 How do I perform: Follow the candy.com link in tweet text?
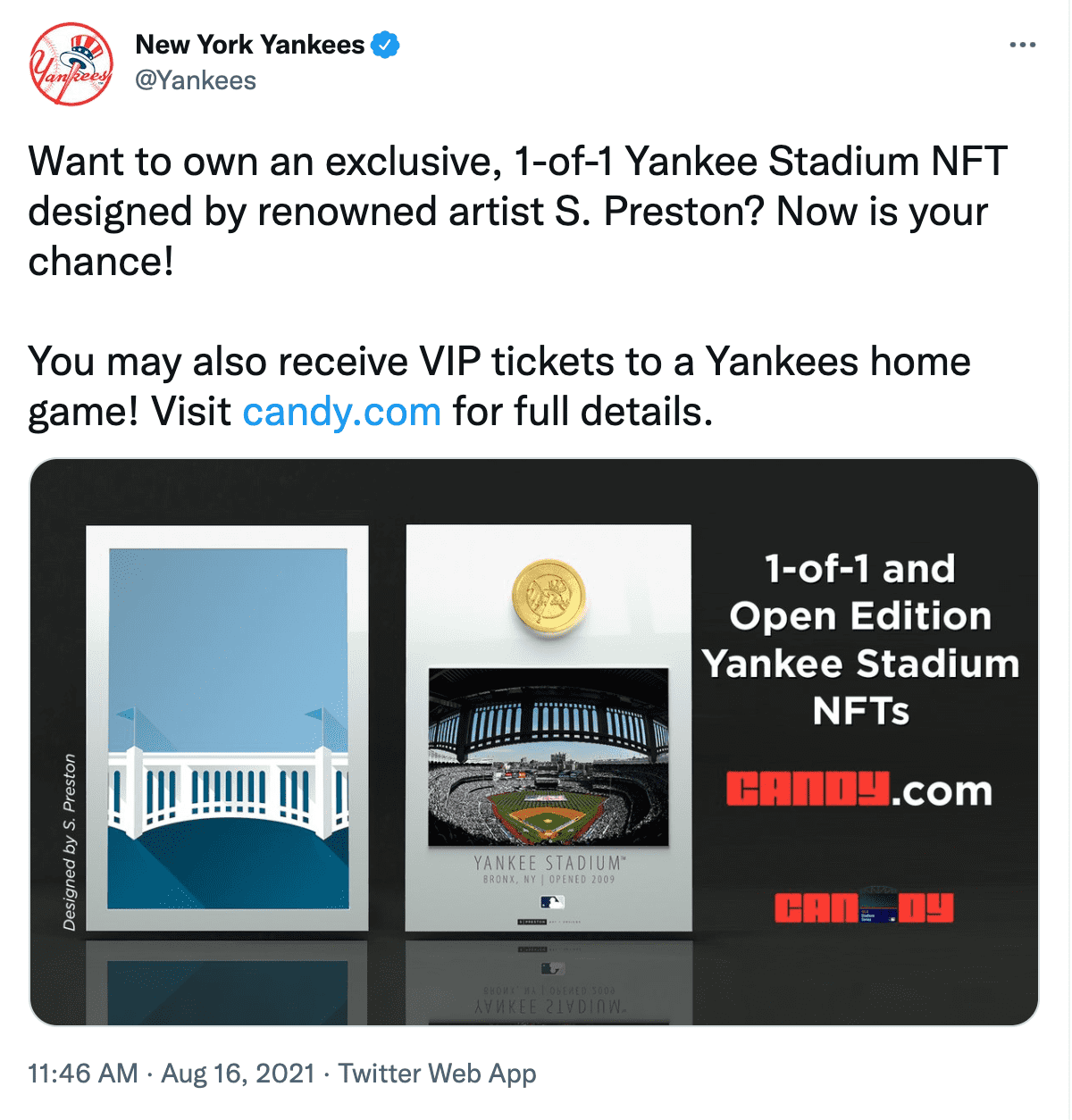(x=341, y=412)
